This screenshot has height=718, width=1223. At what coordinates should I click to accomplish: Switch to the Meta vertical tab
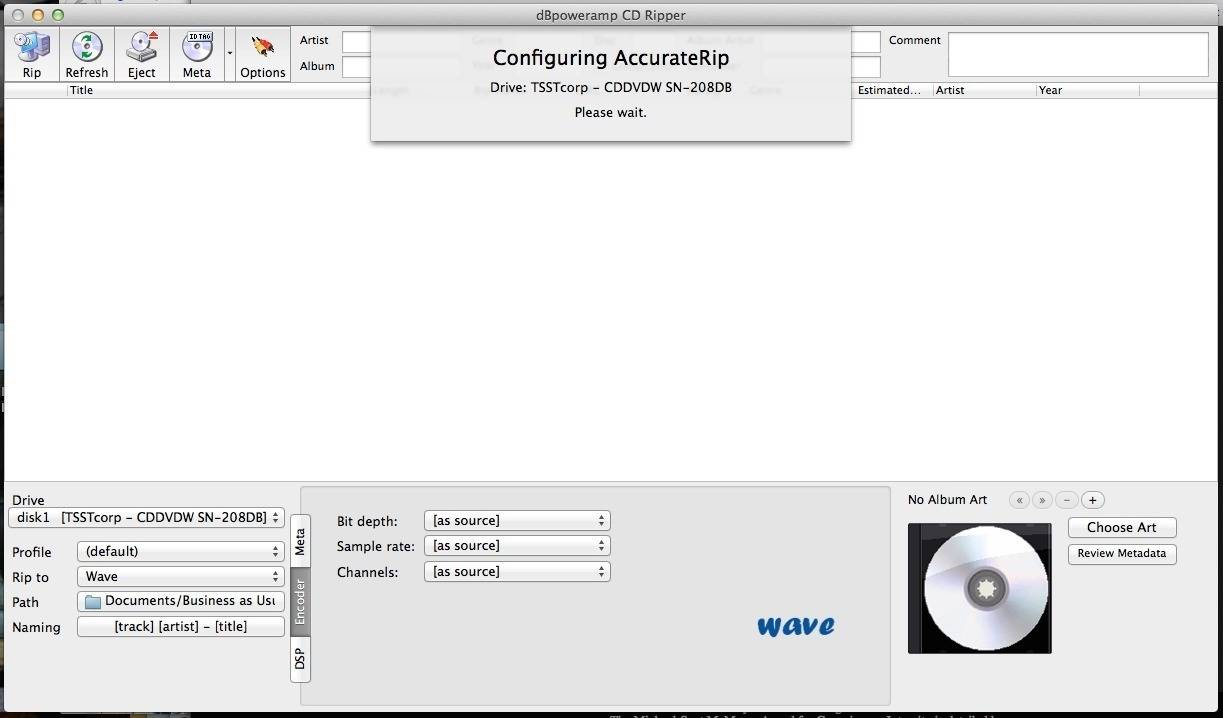(x=300, y=542)
